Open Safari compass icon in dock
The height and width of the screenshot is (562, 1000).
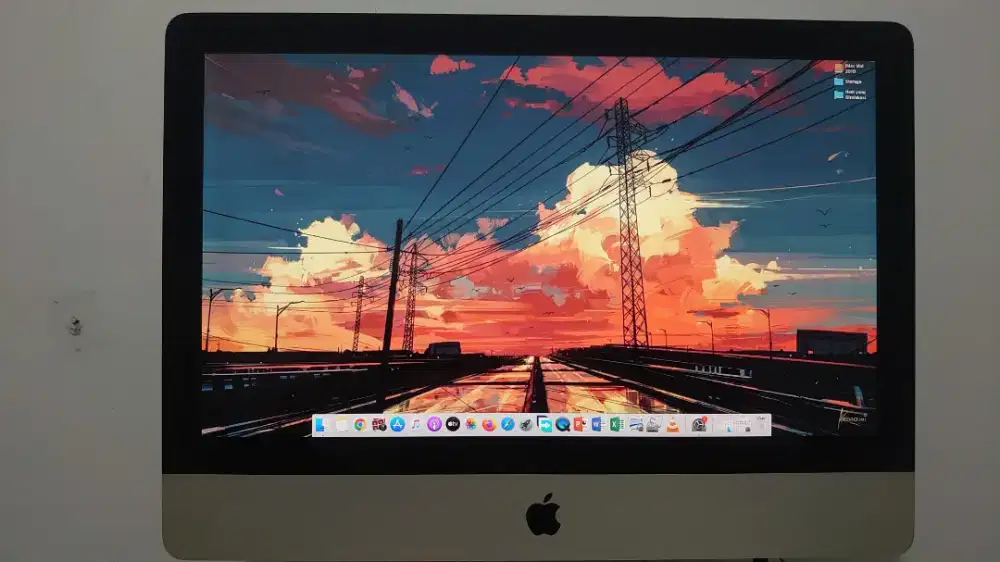[508, 424]
